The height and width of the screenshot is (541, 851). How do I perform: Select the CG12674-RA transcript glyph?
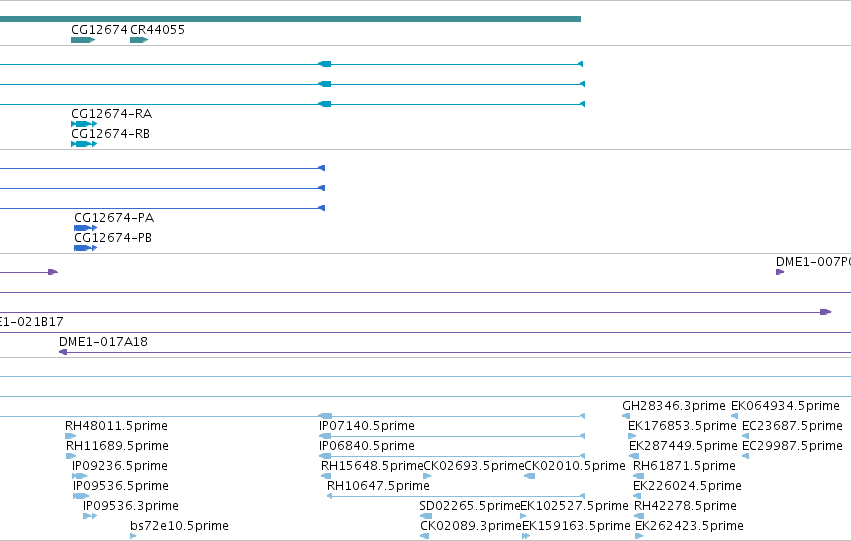click(84, 124)
